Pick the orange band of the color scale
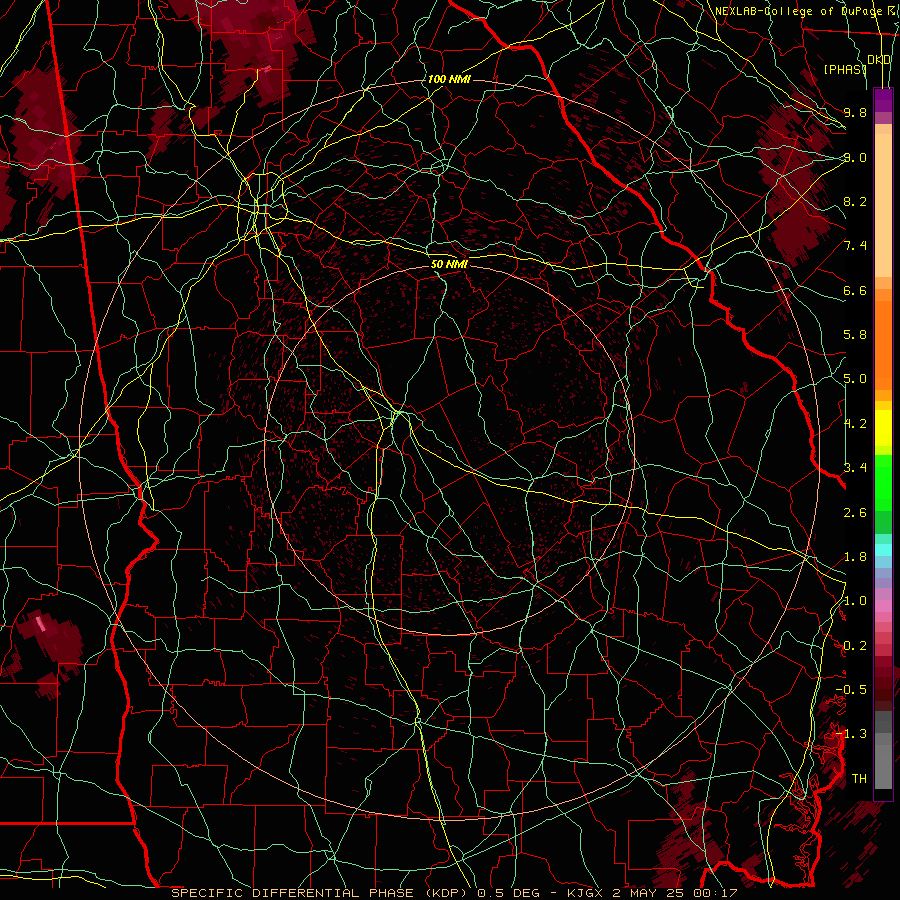Viewport: 900px width, 900px height. pyautogui.click(x=883, y=344)
